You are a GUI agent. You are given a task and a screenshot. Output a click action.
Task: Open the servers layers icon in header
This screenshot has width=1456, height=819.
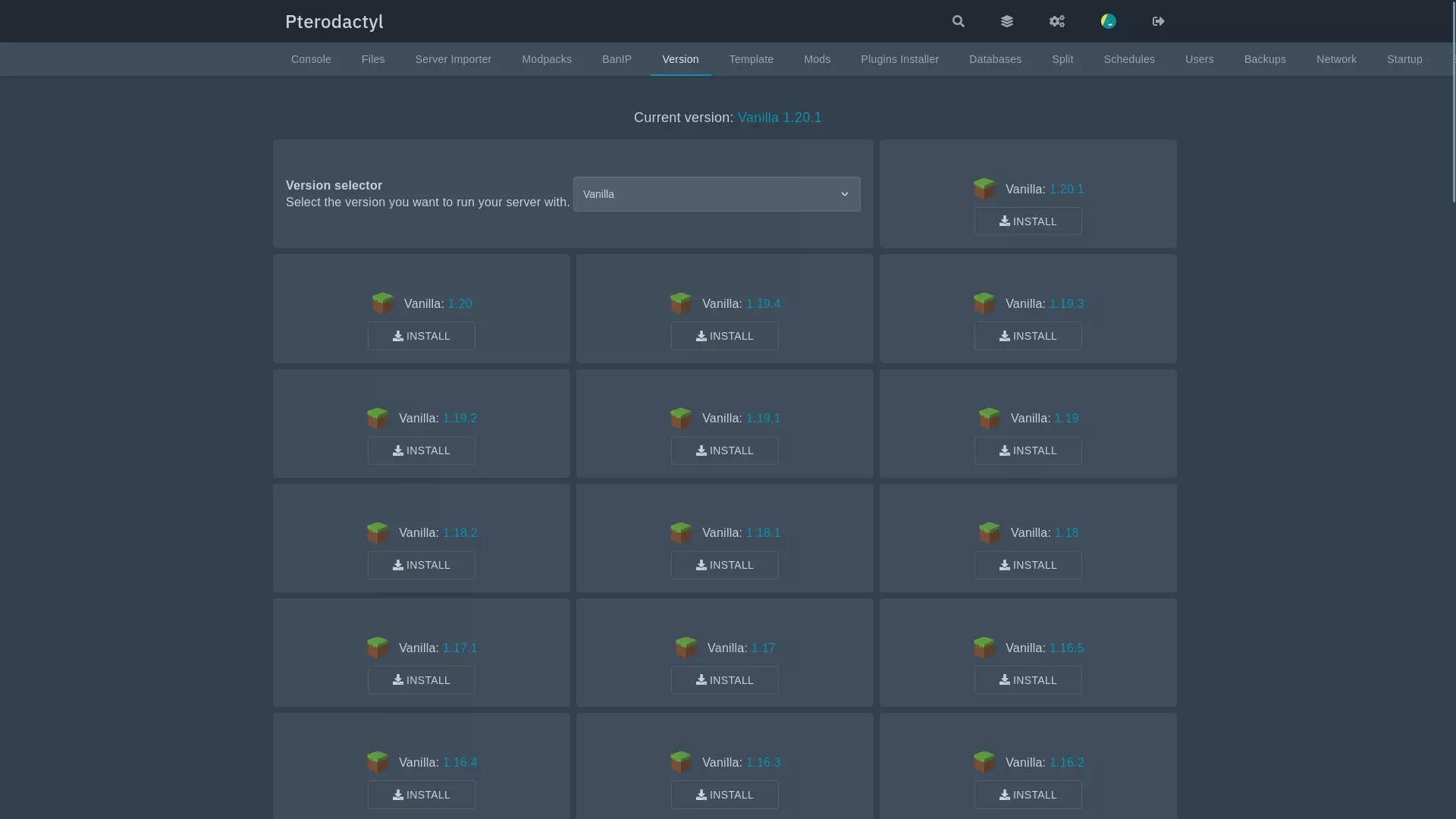click(1007, 21)
